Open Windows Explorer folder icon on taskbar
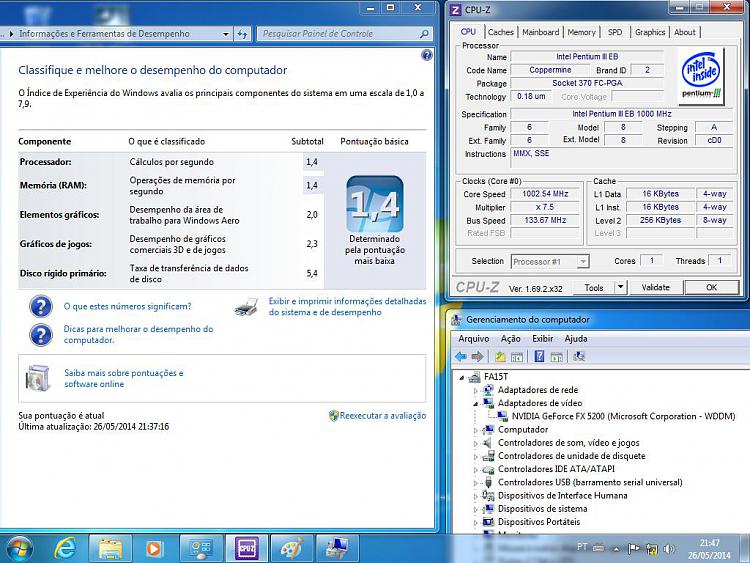The width and height of the screenshot is (750, 563). pos(110,548)
